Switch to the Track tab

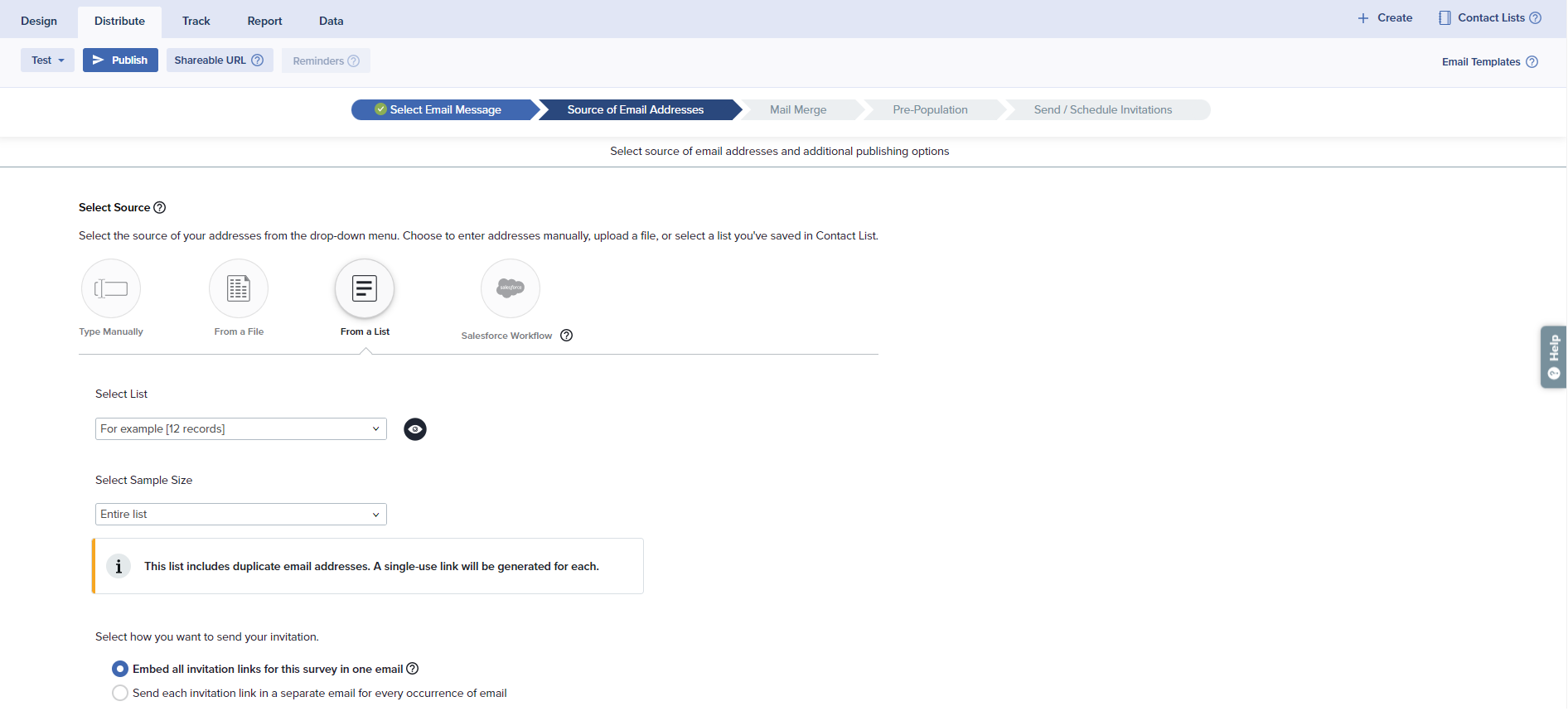click(196, 22)
